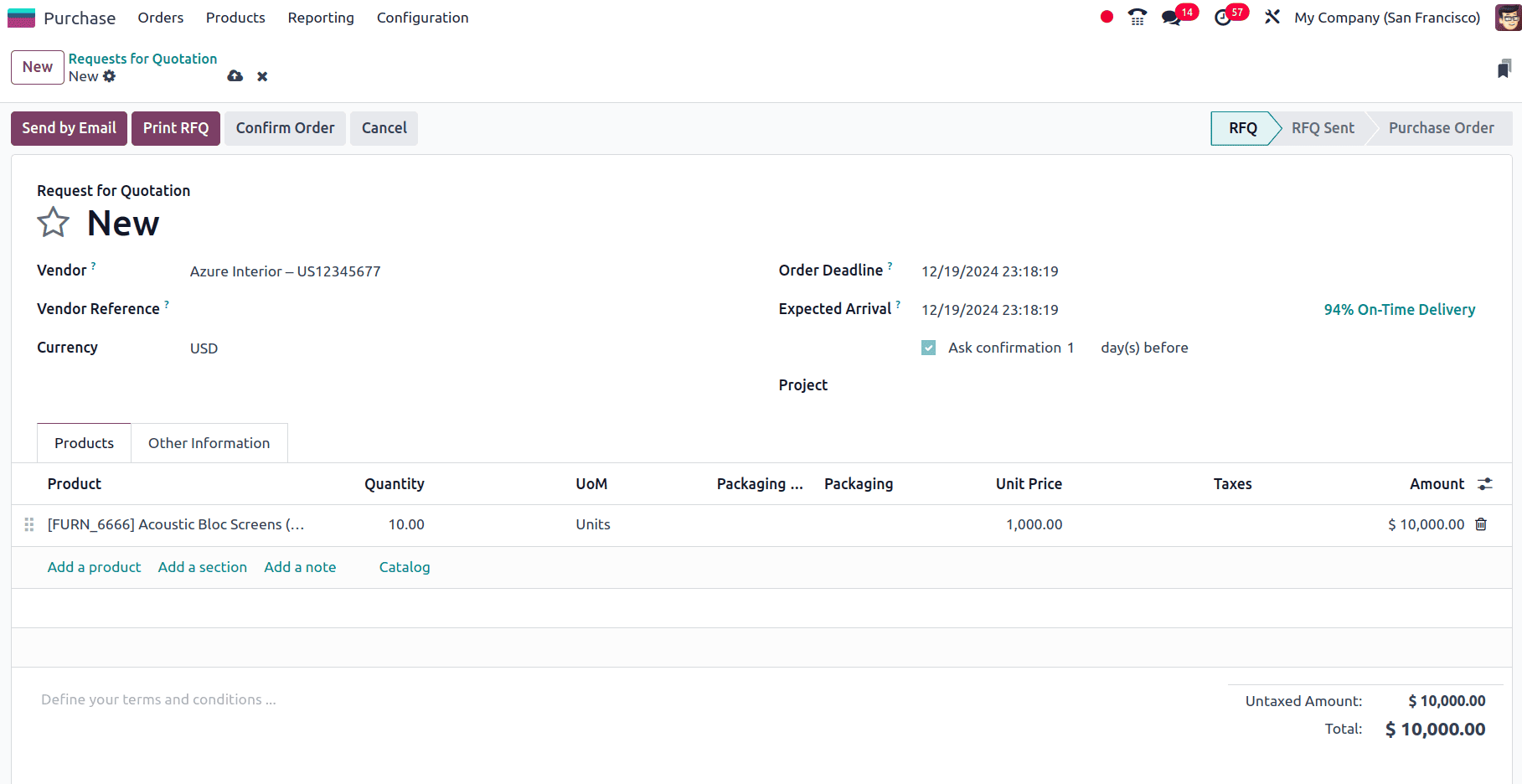
Task: Click the Product column header
Action: point(75,484)
